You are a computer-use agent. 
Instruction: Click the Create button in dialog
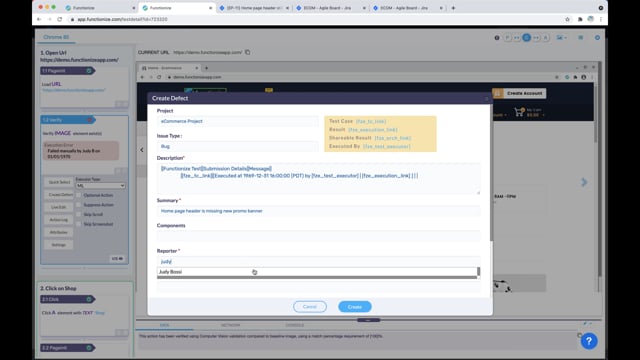[355, 307]
